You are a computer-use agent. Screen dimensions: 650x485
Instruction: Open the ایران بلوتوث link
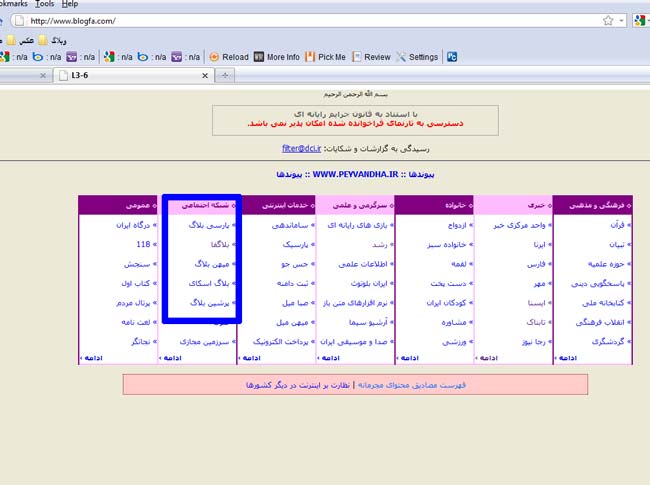pyautogui.click(x=369, y=284)
